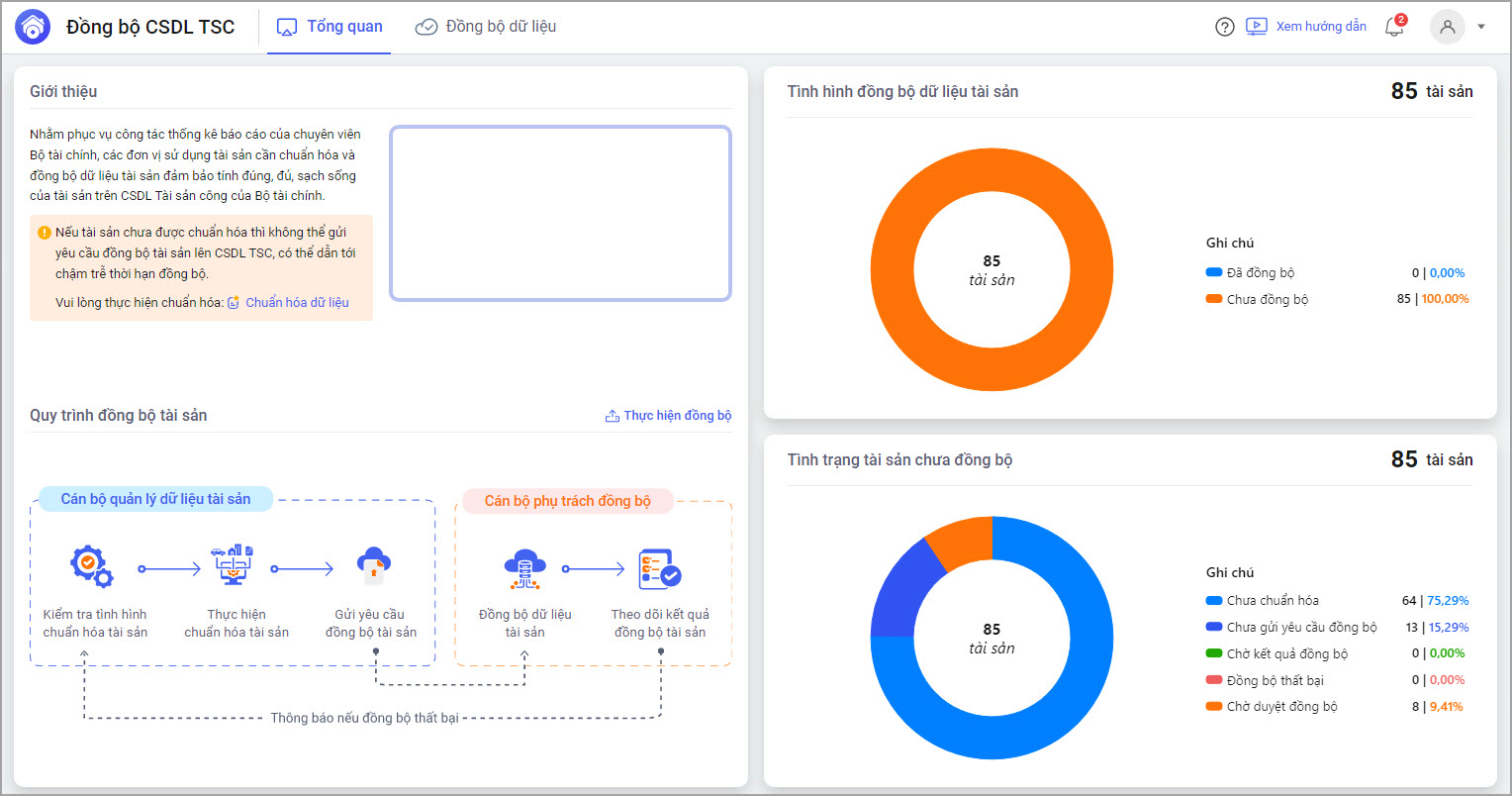Click the Thông báo nếu đồng bộ thất bại text

point(365,718)
